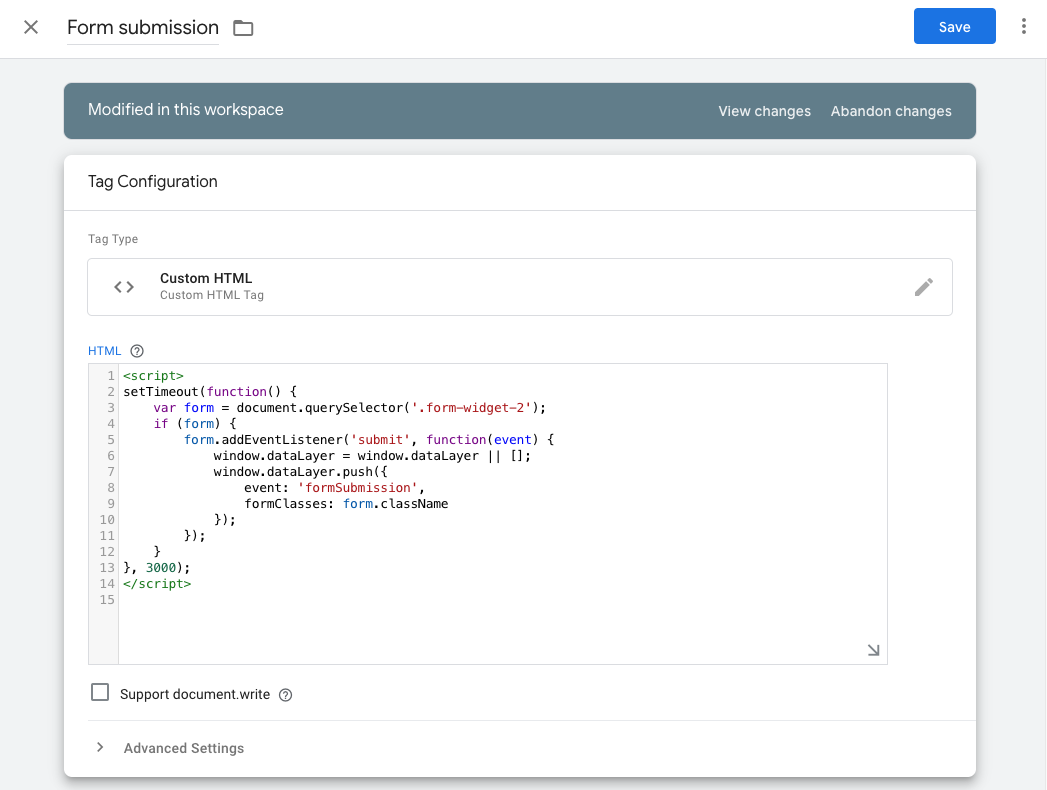Click the Modified in this workspace banner text
Image resolution: width=1047 pixels, height=790 pixels.
[186, 110]
